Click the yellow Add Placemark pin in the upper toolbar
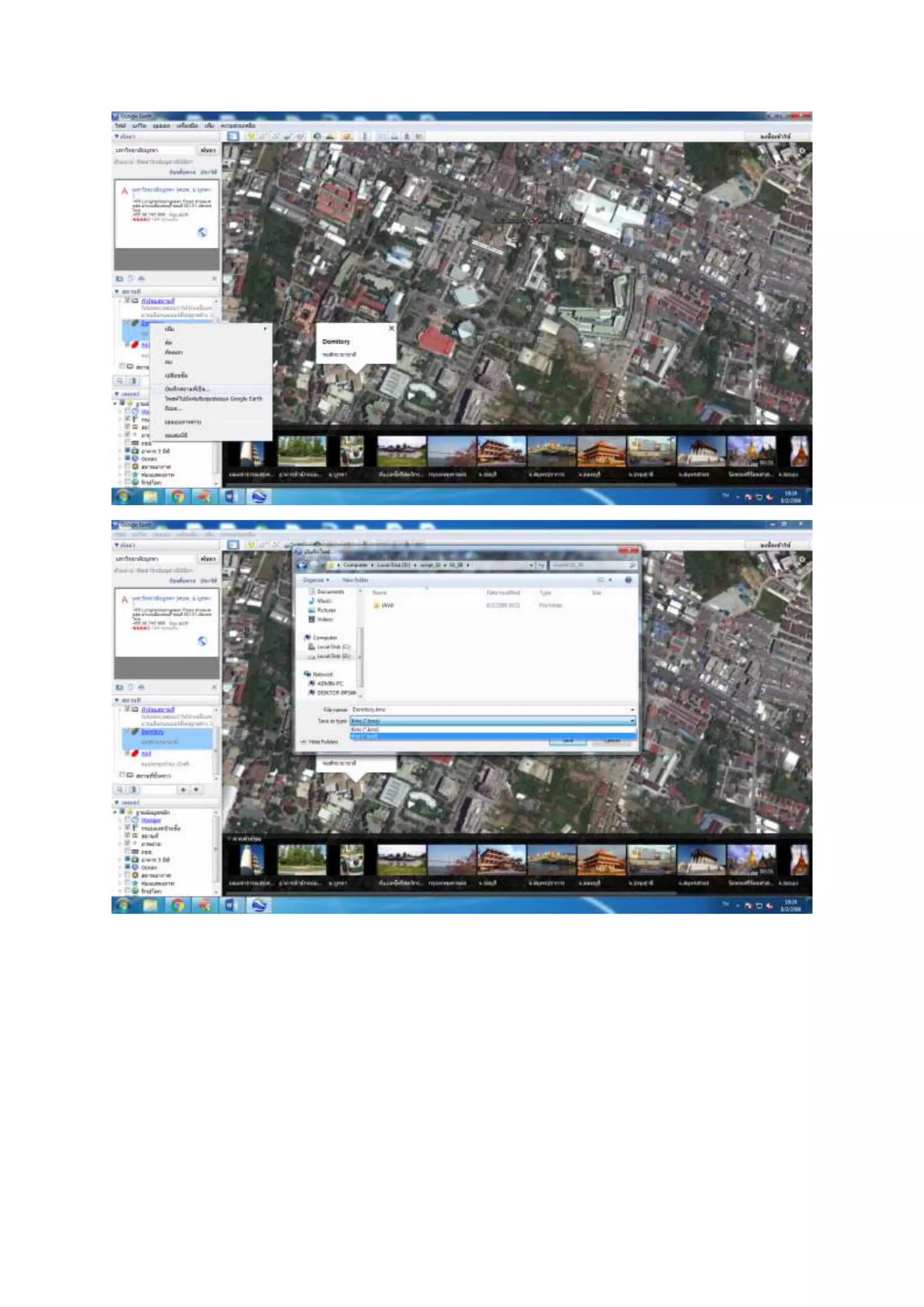This screenshot has width=924, height=1307. click(x=250, y=136)
